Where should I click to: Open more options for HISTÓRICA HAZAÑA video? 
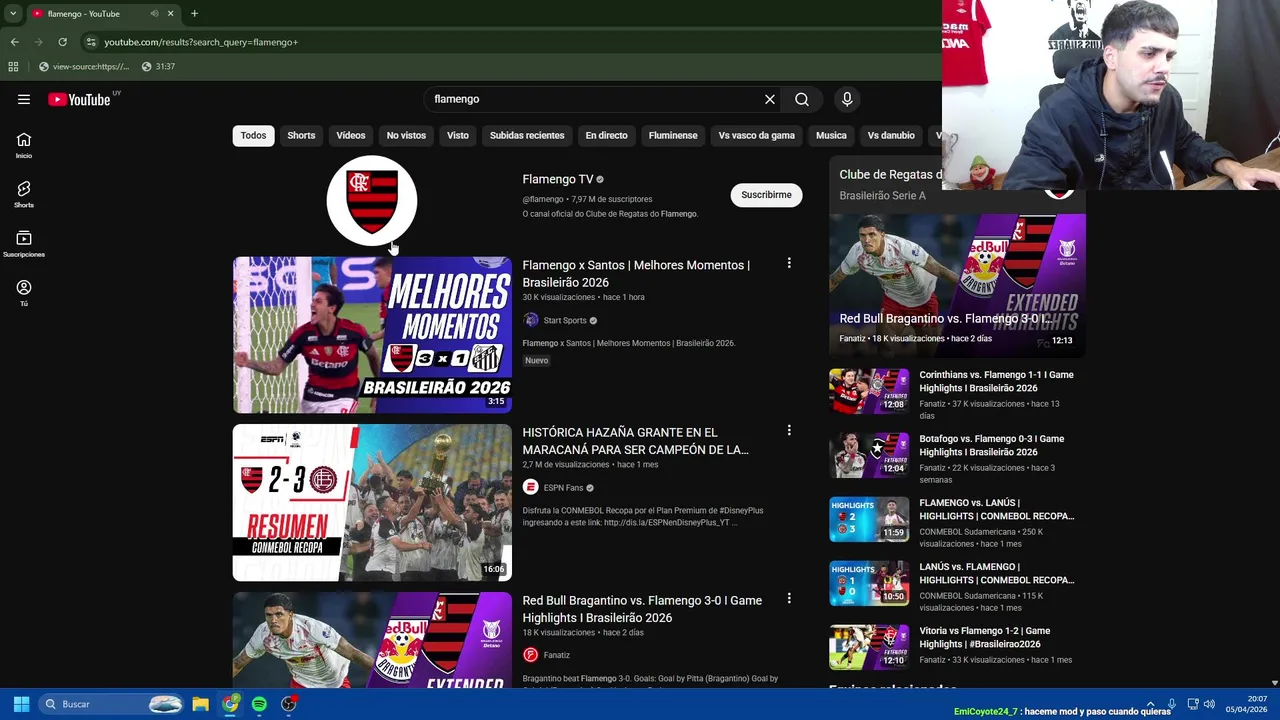point(789,430)
